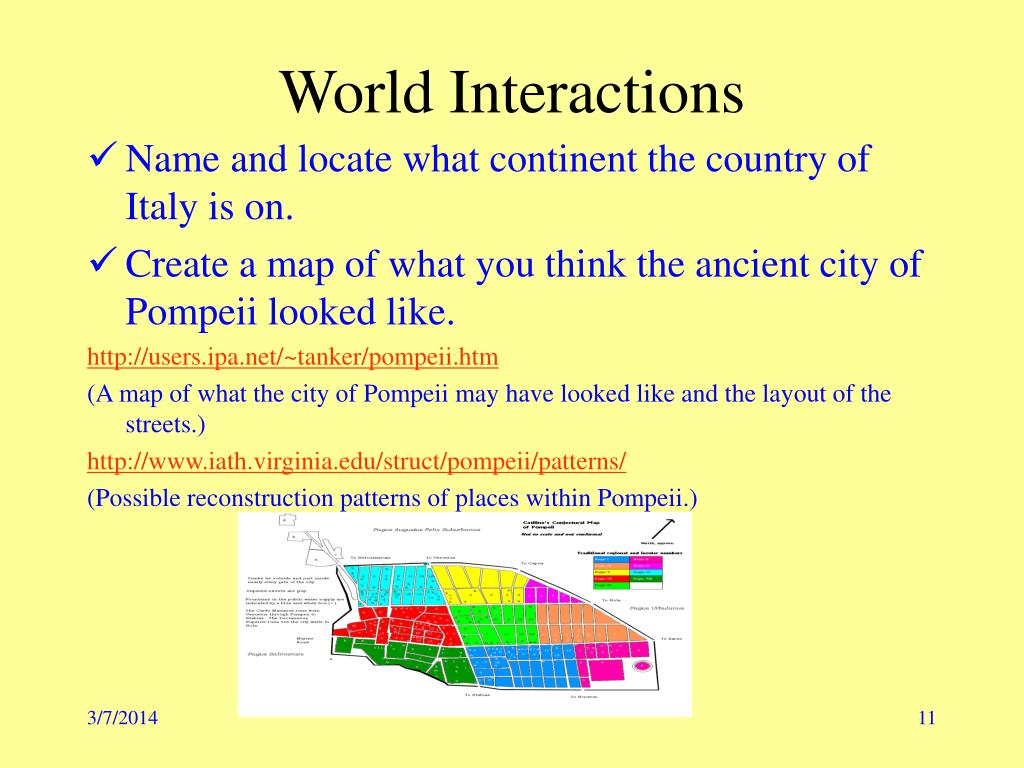
Task: Click the pink amphitheater oval on the map
Action: pyautogui.click(x=642, y=665)
